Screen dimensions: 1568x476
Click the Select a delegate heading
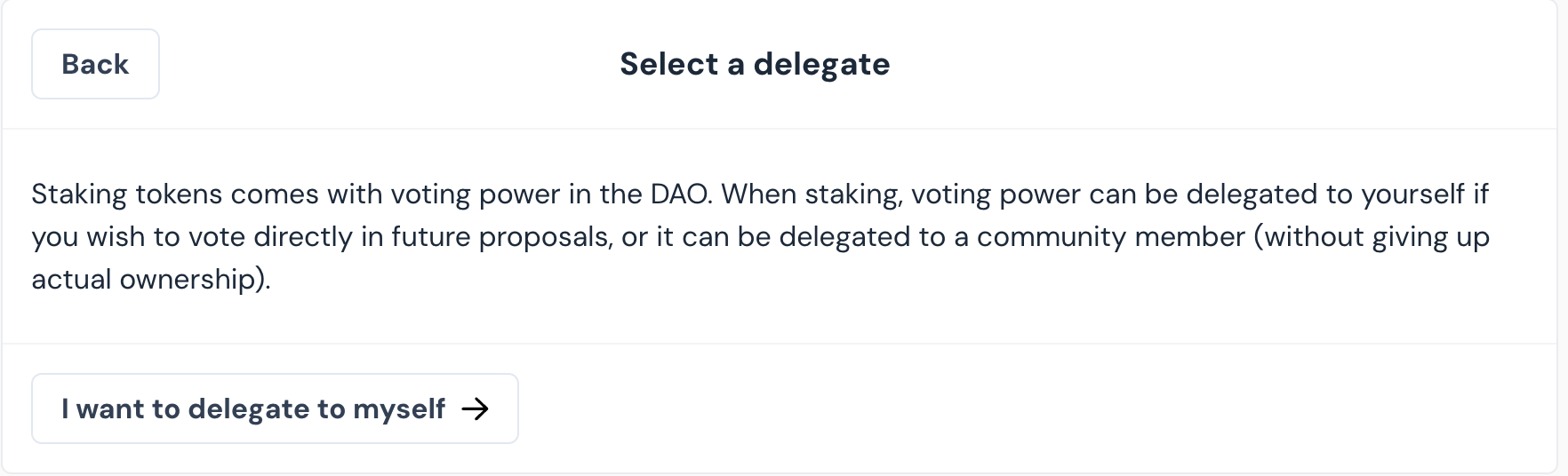click(755, 64)
